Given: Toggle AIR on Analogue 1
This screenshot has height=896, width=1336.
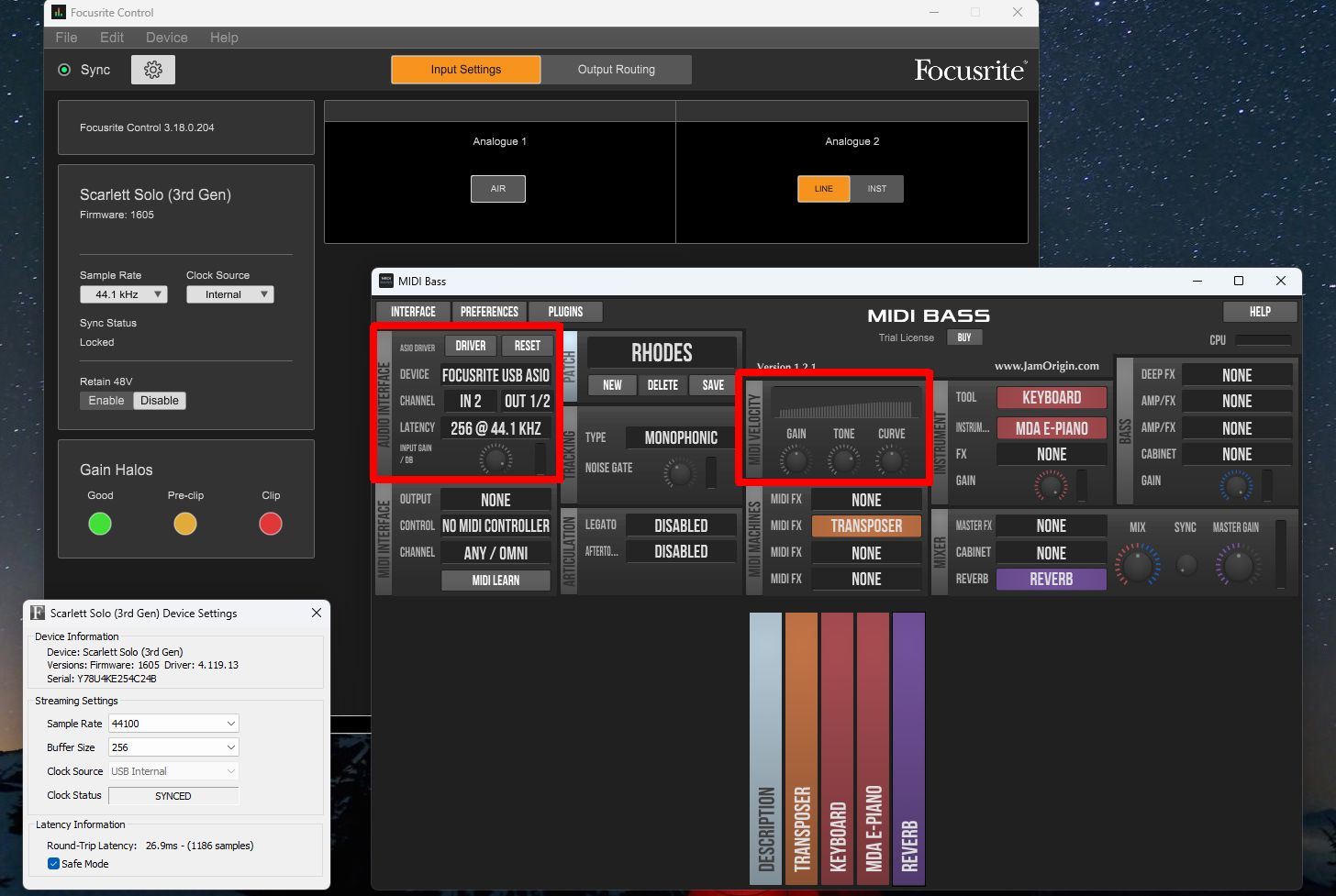Looking at the screenshot, I should [498, 189].
